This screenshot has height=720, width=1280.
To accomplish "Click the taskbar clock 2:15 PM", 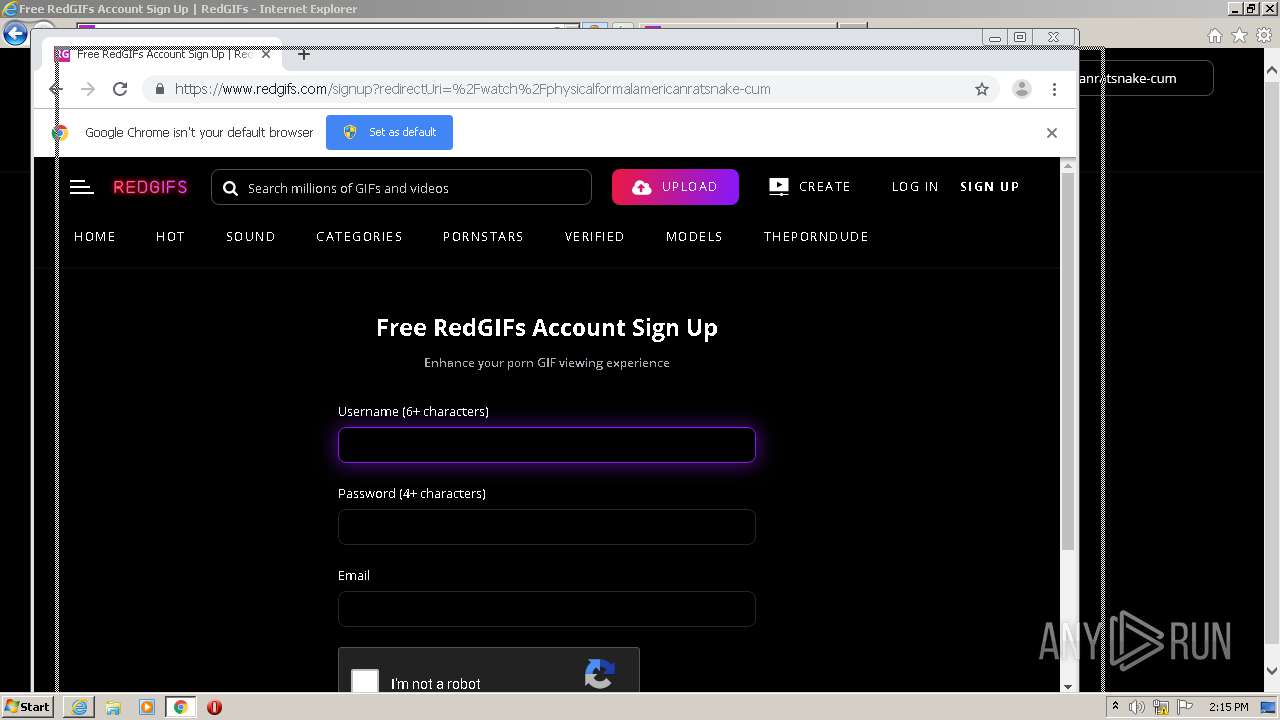I will coord(1228,707).
